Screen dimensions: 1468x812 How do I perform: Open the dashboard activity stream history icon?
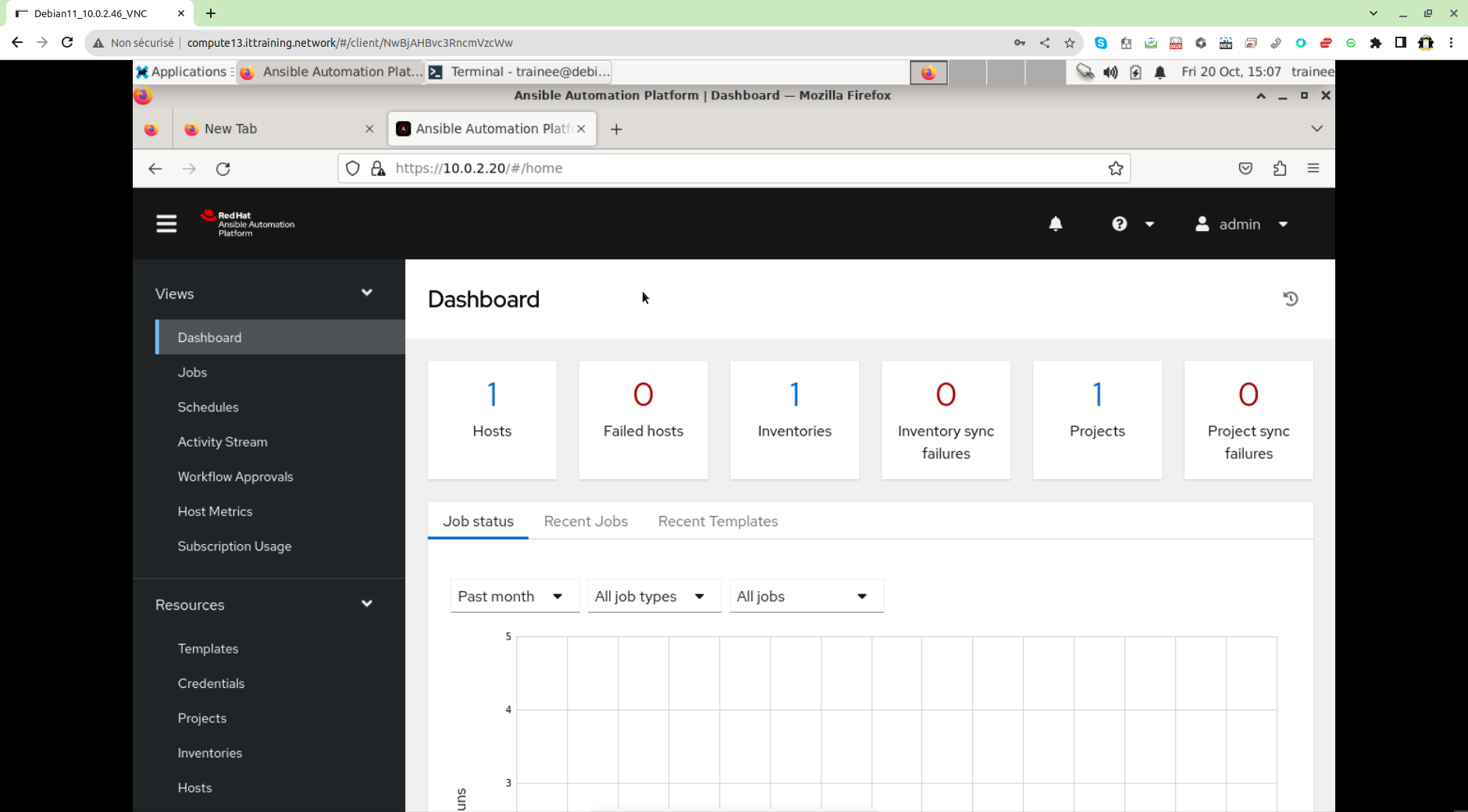tap(1291, 299)
